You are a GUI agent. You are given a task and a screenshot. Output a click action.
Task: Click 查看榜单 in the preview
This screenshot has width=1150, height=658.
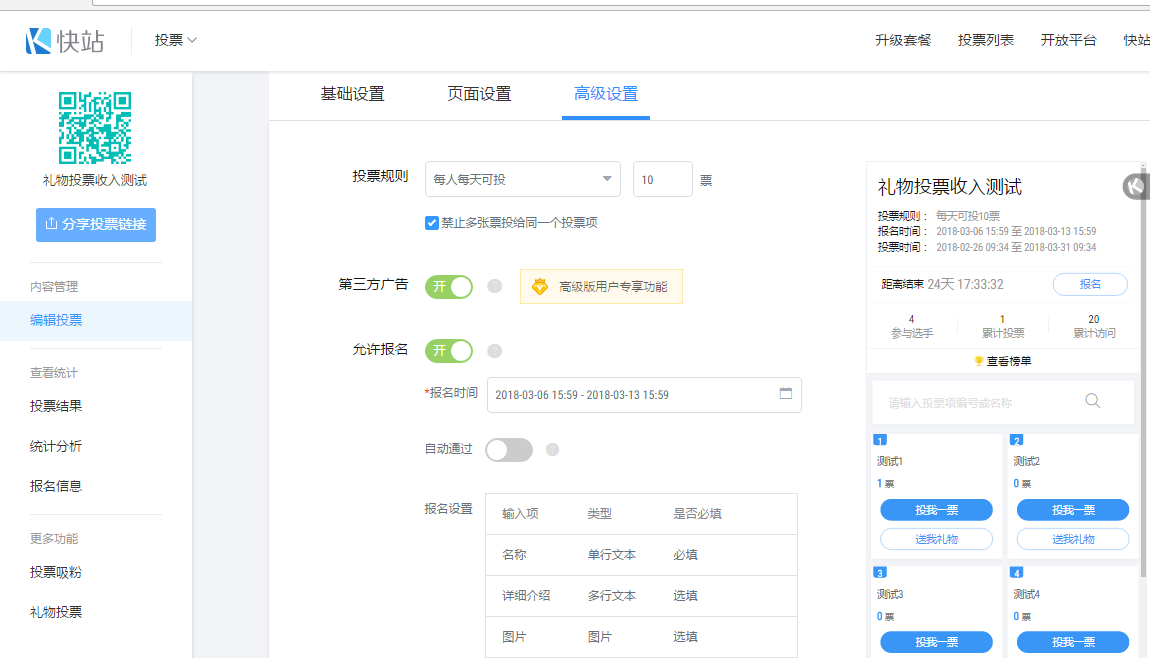(1002, 361)
